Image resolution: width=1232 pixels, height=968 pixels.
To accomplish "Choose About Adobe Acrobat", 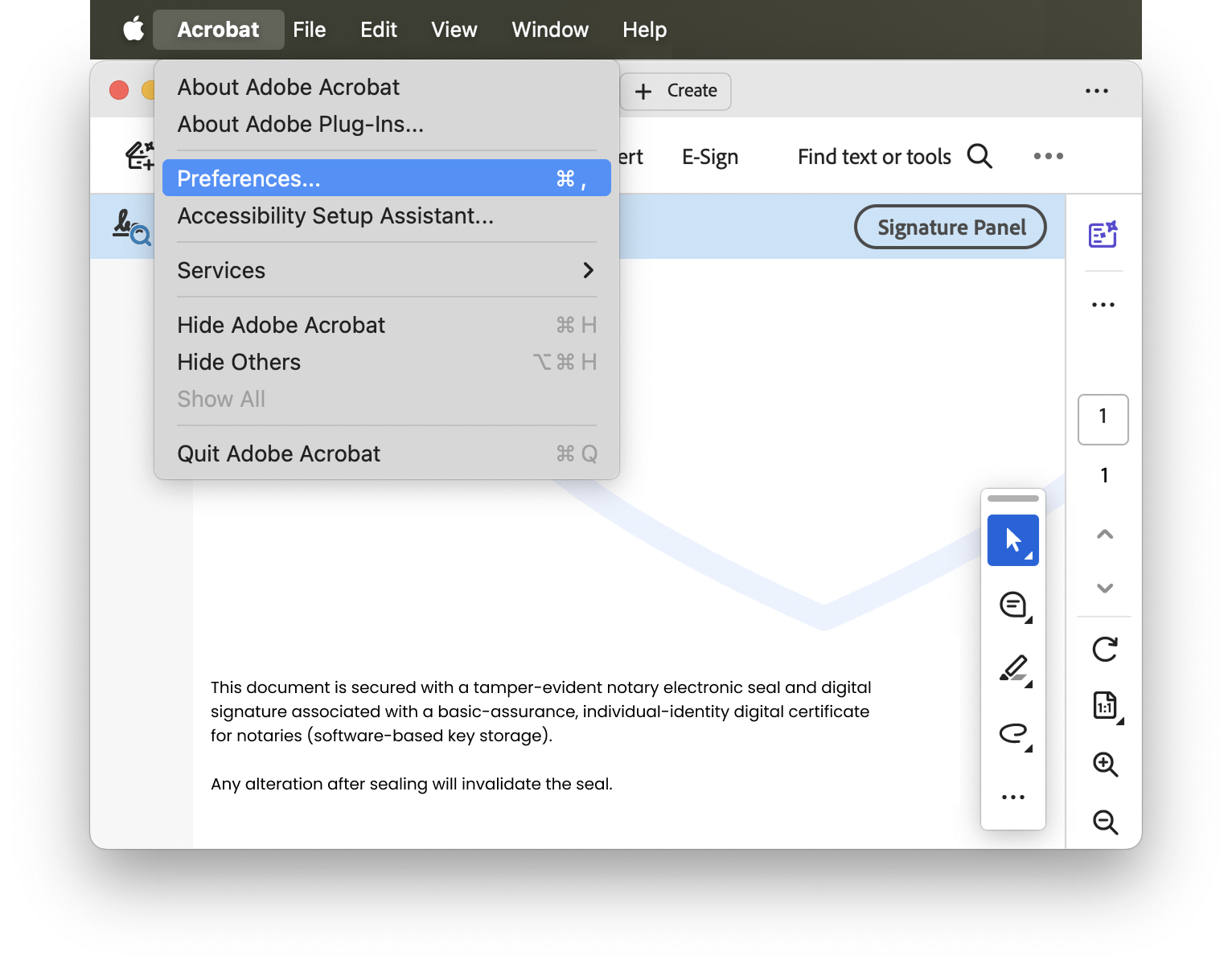I will (386, 87).
